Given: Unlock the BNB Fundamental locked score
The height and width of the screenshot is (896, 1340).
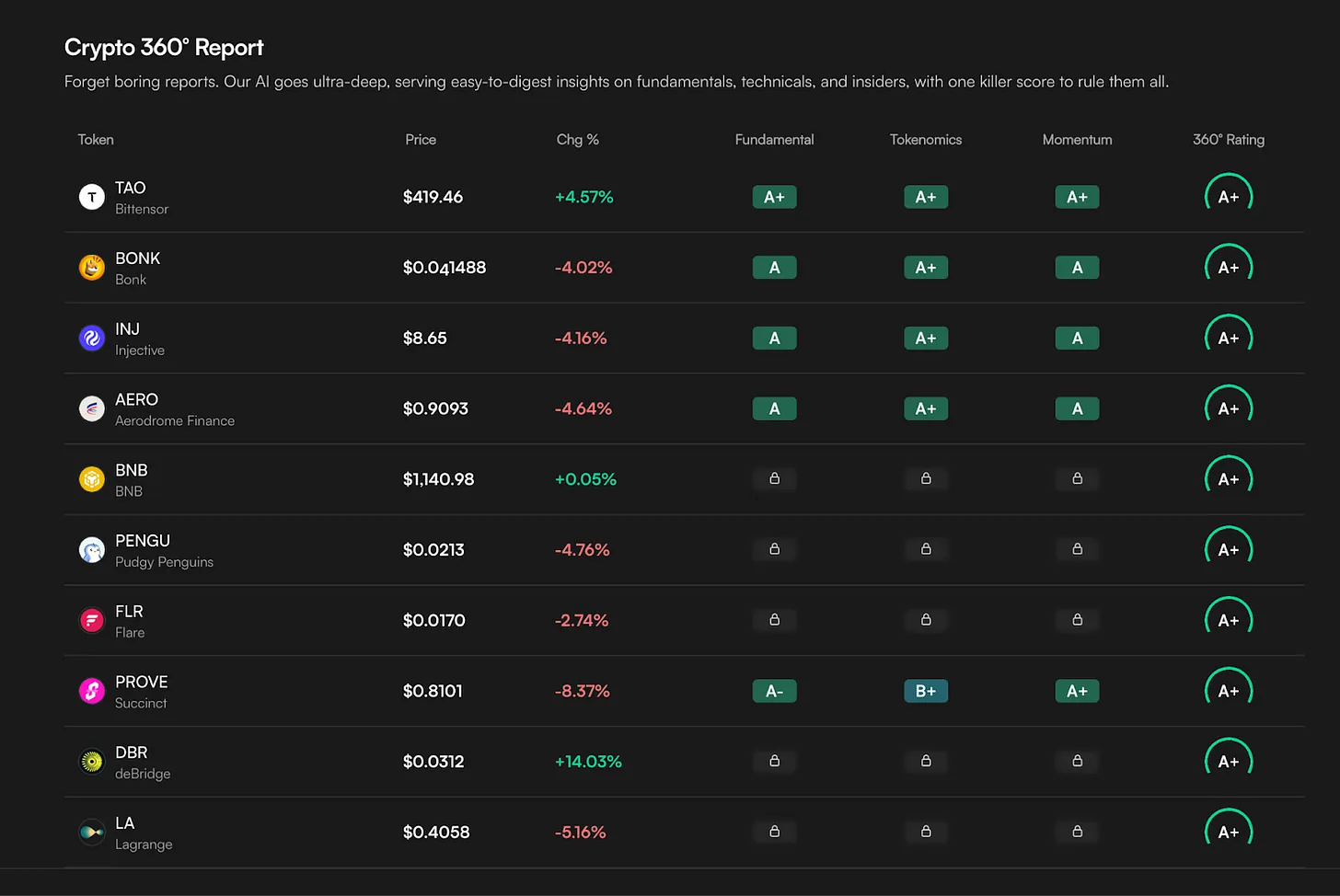Looking at the screenshot, I should tap(775, 479).
